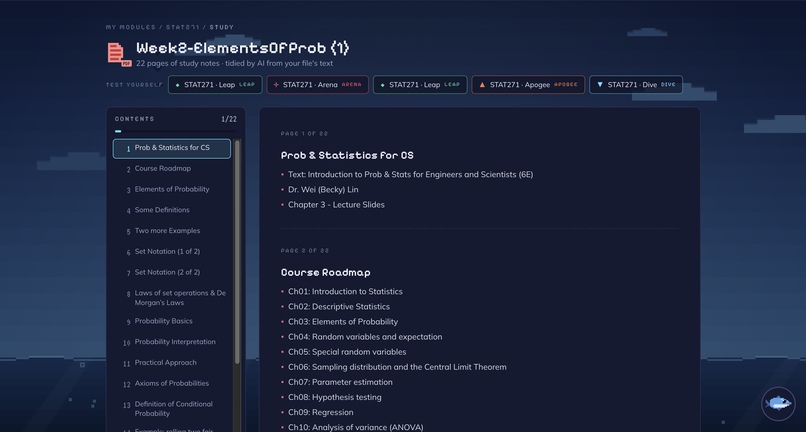Click the 'Dr. Wei (Becky) Lin' bullet
This screenshot has width=806, height=432.
click(323, 190)
